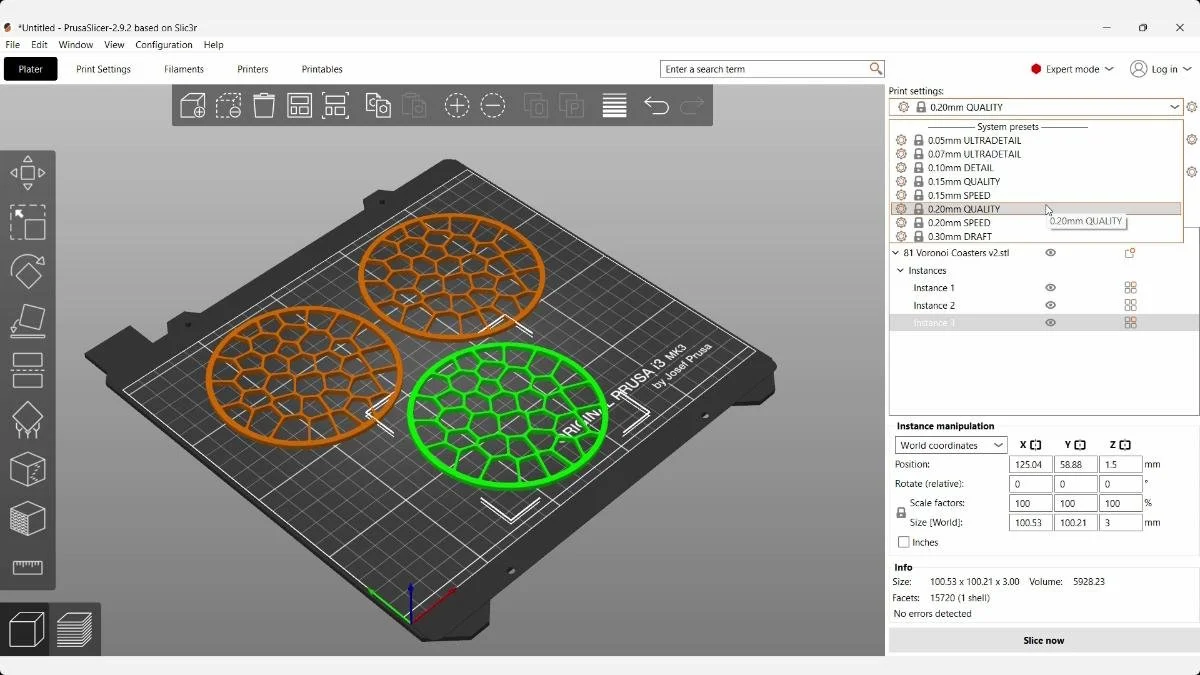Screen dimensions: 1200x675
Task: Choose the 0.30mm DRAFT preset
Action: (x=1036, y=237)
